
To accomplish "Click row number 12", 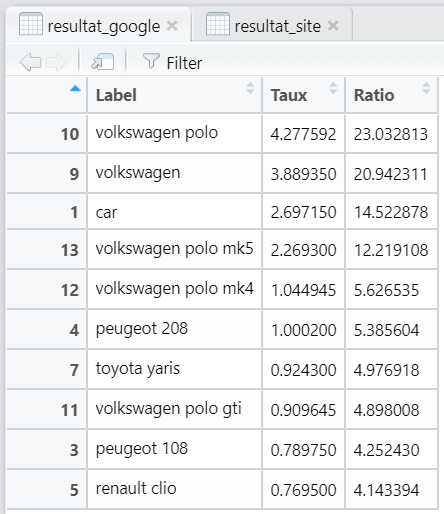I will pyautogui.click(x=70, y=290).
